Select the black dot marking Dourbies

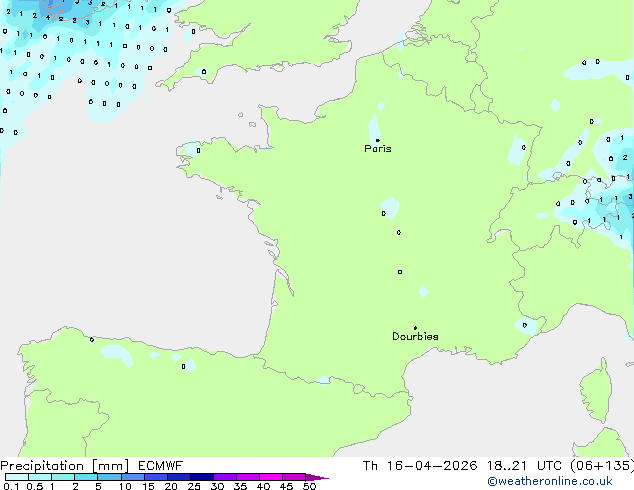point(415,328)
